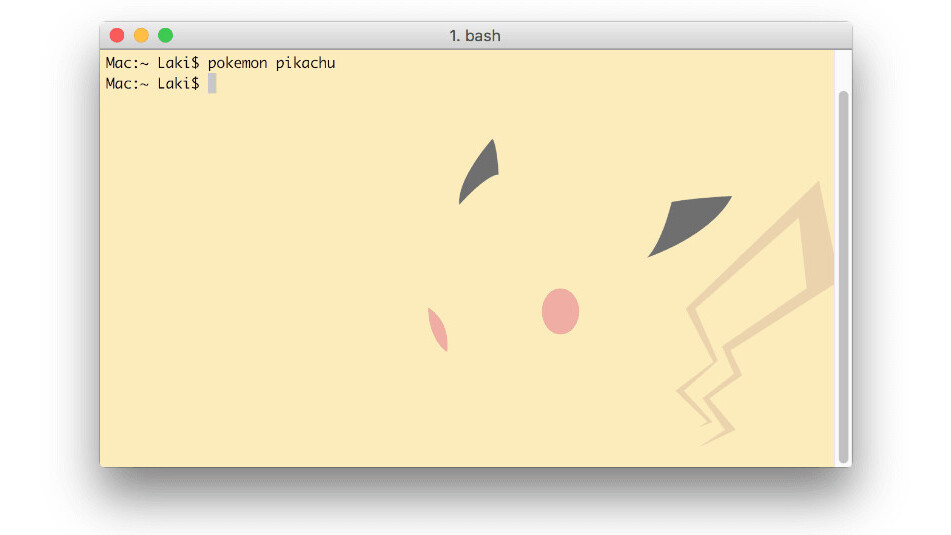The height and width of the screenshot is (535, 951).
Task: Click the "1. bash" window title
Action: [475, 36]
